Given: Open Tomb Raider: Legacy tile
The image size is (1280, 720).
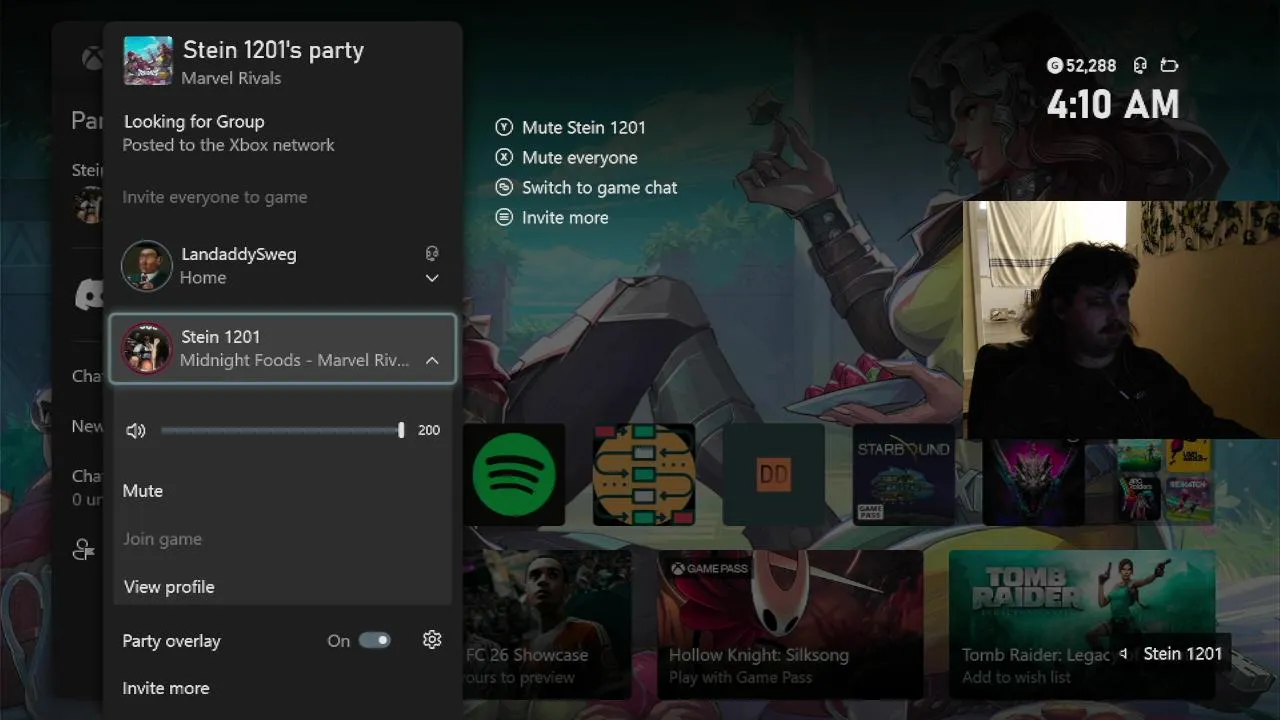Looking at the screenshot, I should (1082, 623).
